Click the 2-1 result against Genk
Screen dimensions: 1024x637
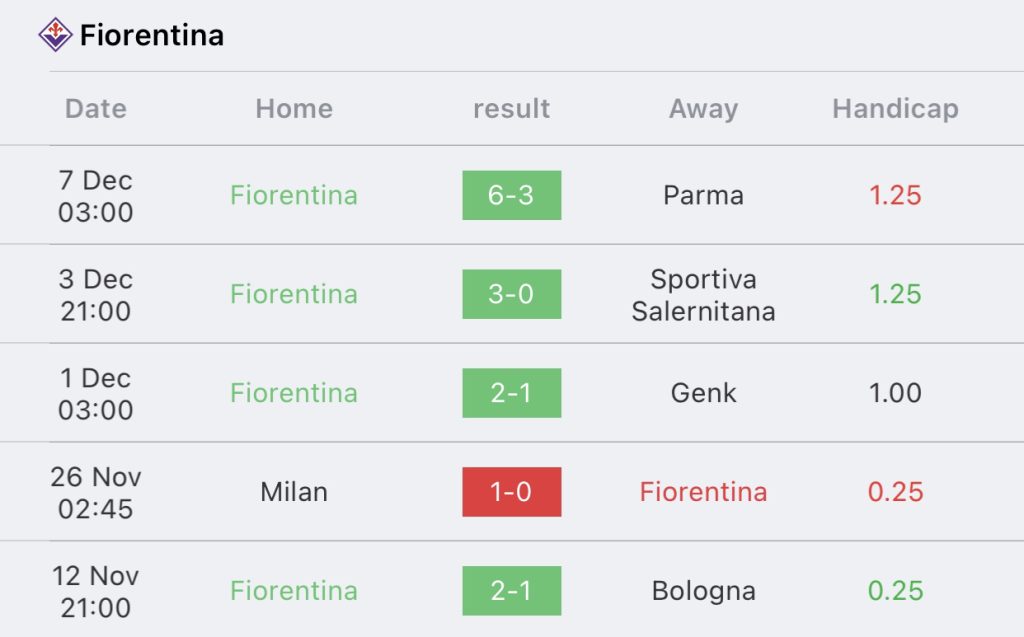pyautogui.click(x=511, y=393)
